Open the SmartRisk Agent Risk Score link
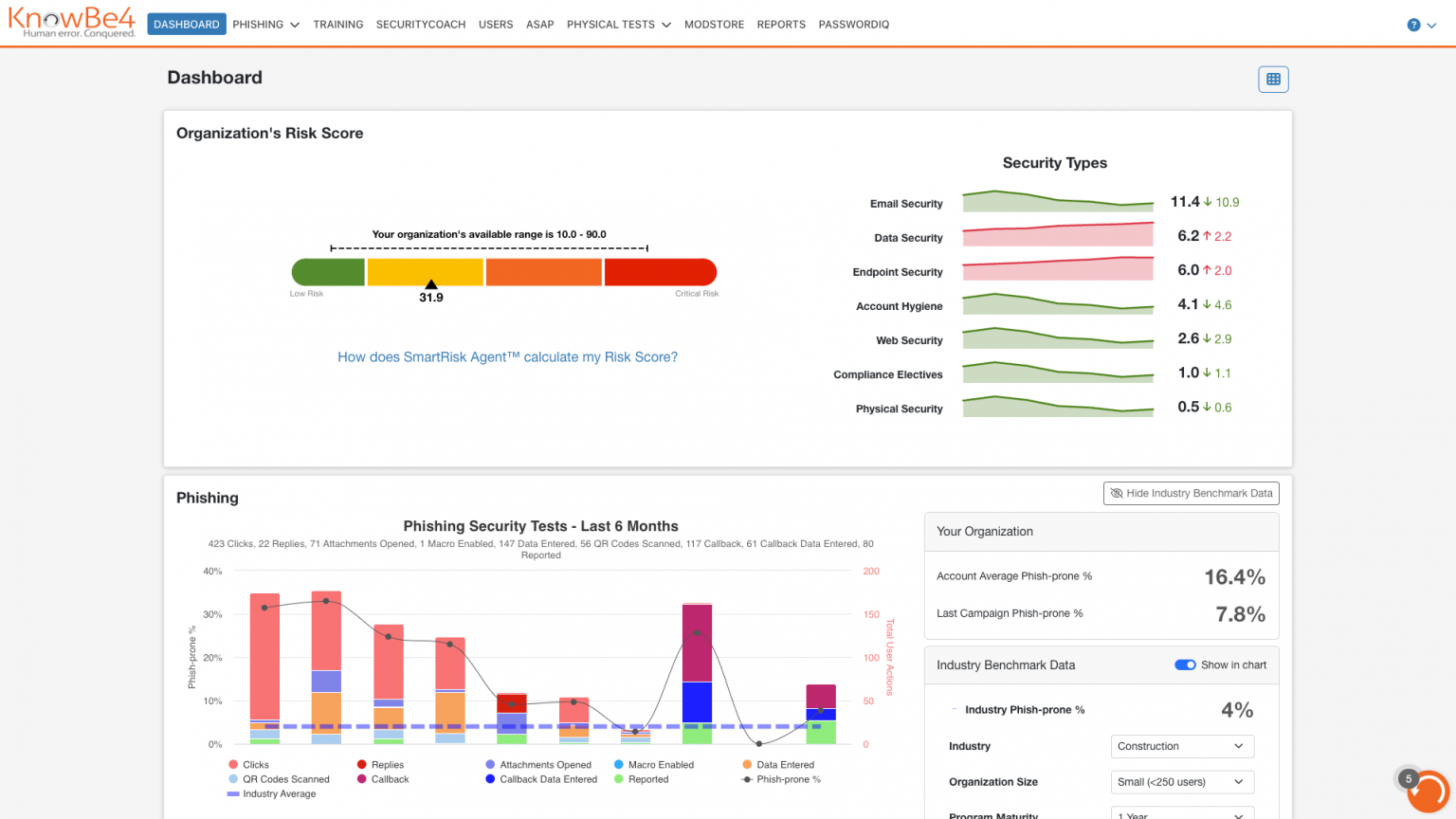 508,357
